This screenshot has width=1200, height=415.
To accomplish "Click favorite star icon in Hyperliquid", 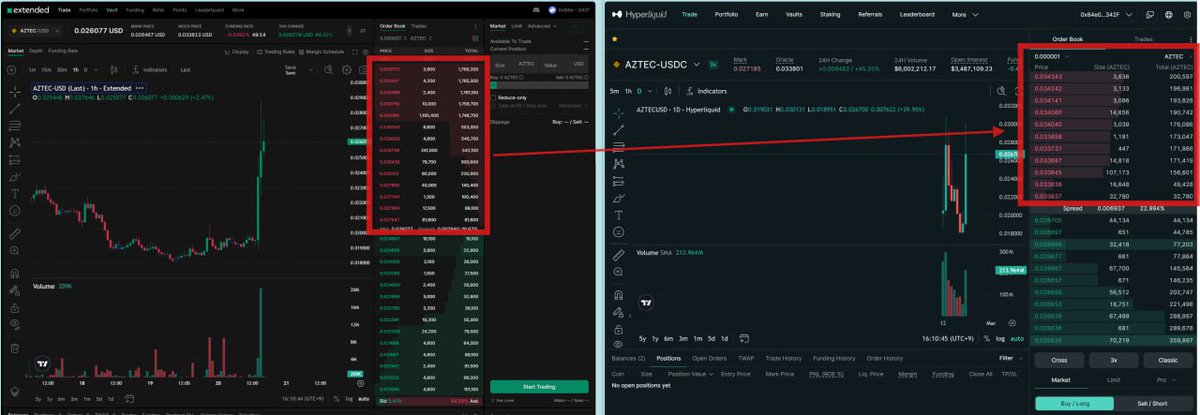I will click(x=615, y=38).
